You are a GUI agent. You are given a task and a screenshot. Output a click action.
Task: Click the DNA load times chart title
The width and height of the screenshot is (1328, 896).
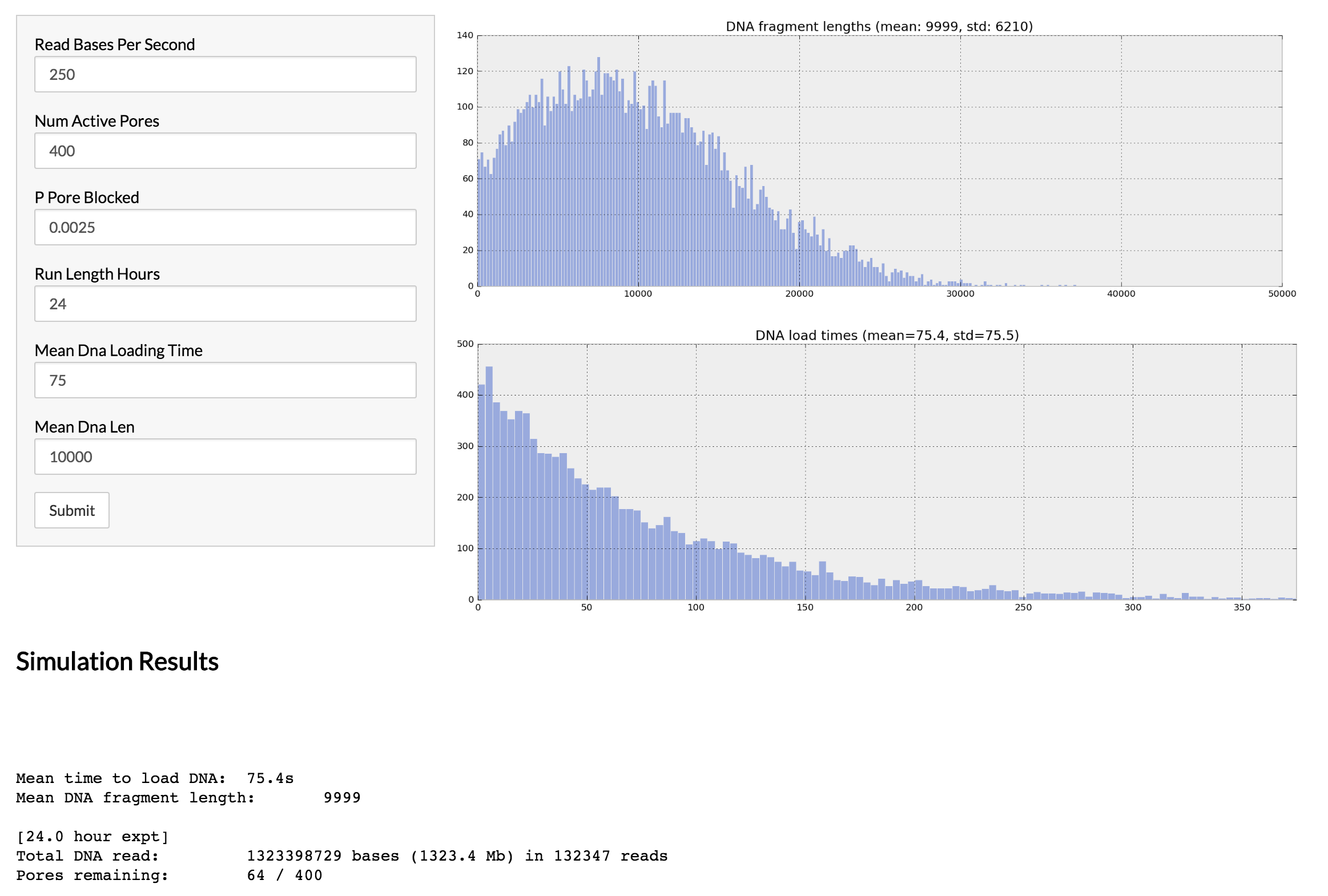(888, 335)
